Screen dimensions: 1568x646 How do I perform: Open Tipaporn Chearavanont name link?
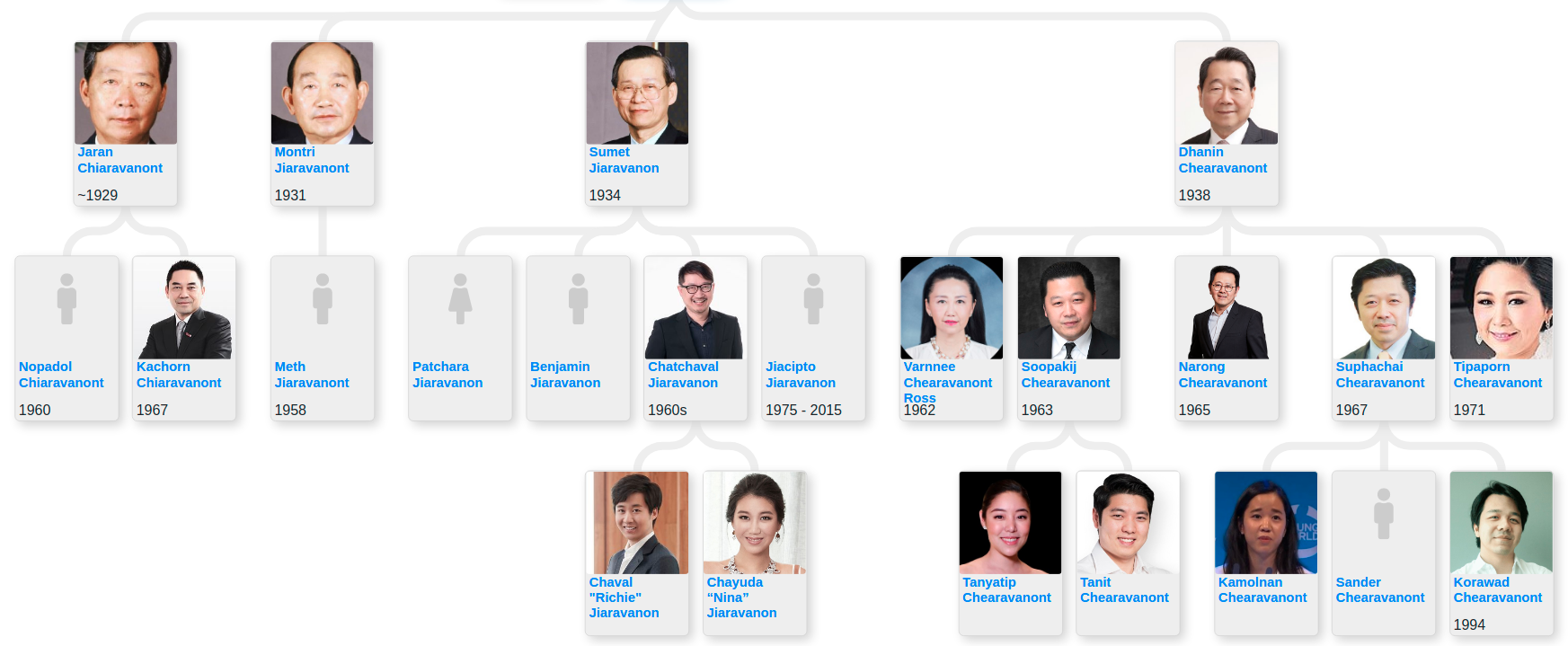pyautogui.click(x=1498, y=375)
